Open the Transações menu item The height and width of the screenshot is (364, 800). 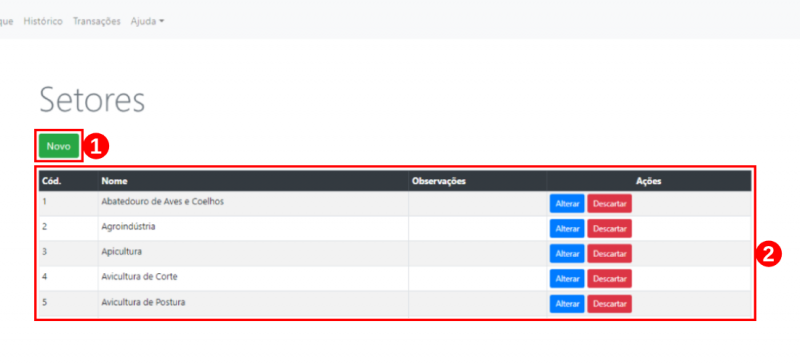point(96,21)
